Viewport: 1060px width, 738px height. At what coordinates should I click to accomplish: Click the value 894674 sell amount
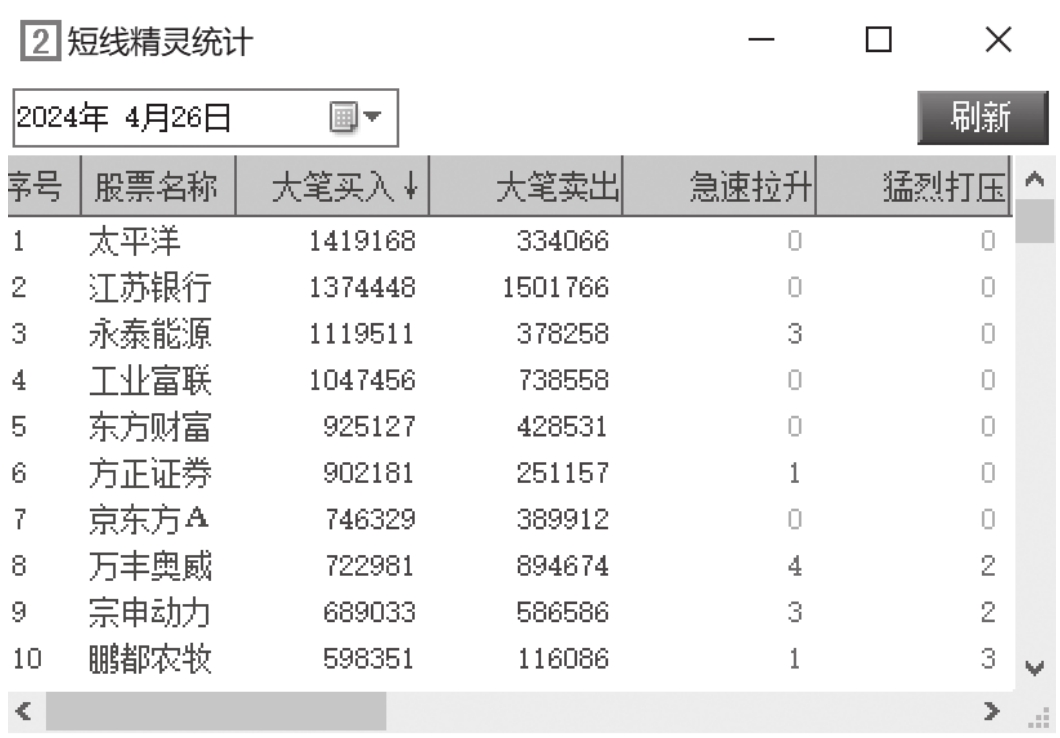coord(563,566)
